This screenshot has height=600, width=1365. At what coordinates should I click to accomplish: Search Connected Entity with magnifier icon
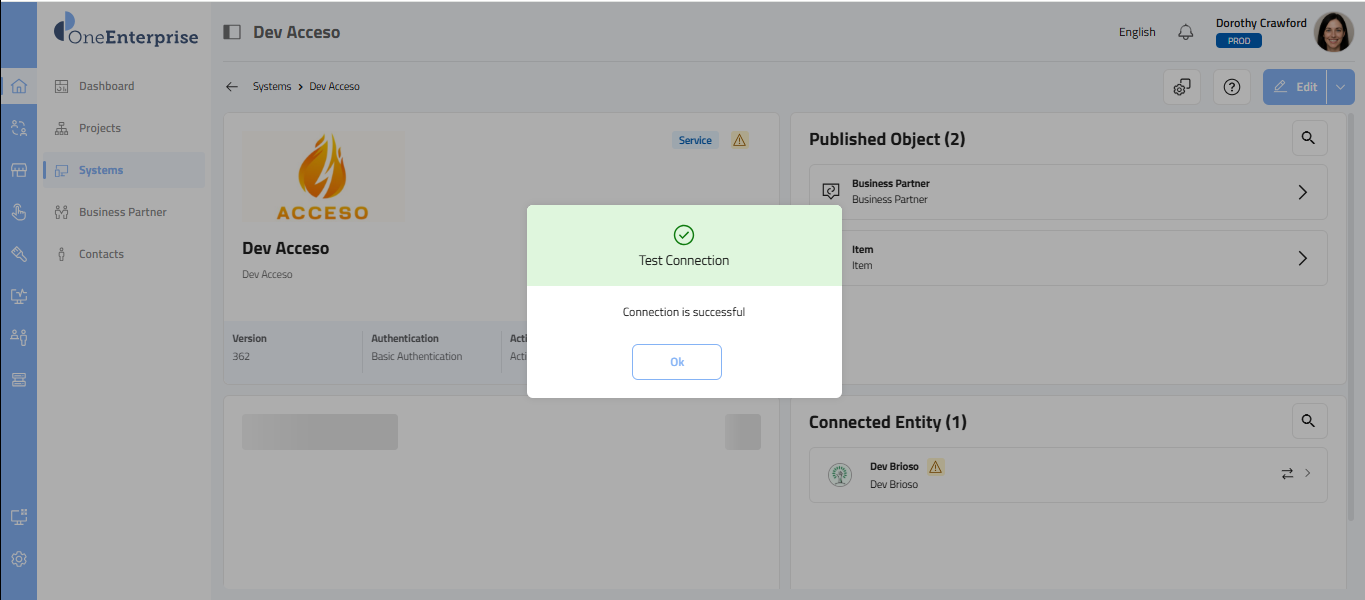click(1309, 421)
